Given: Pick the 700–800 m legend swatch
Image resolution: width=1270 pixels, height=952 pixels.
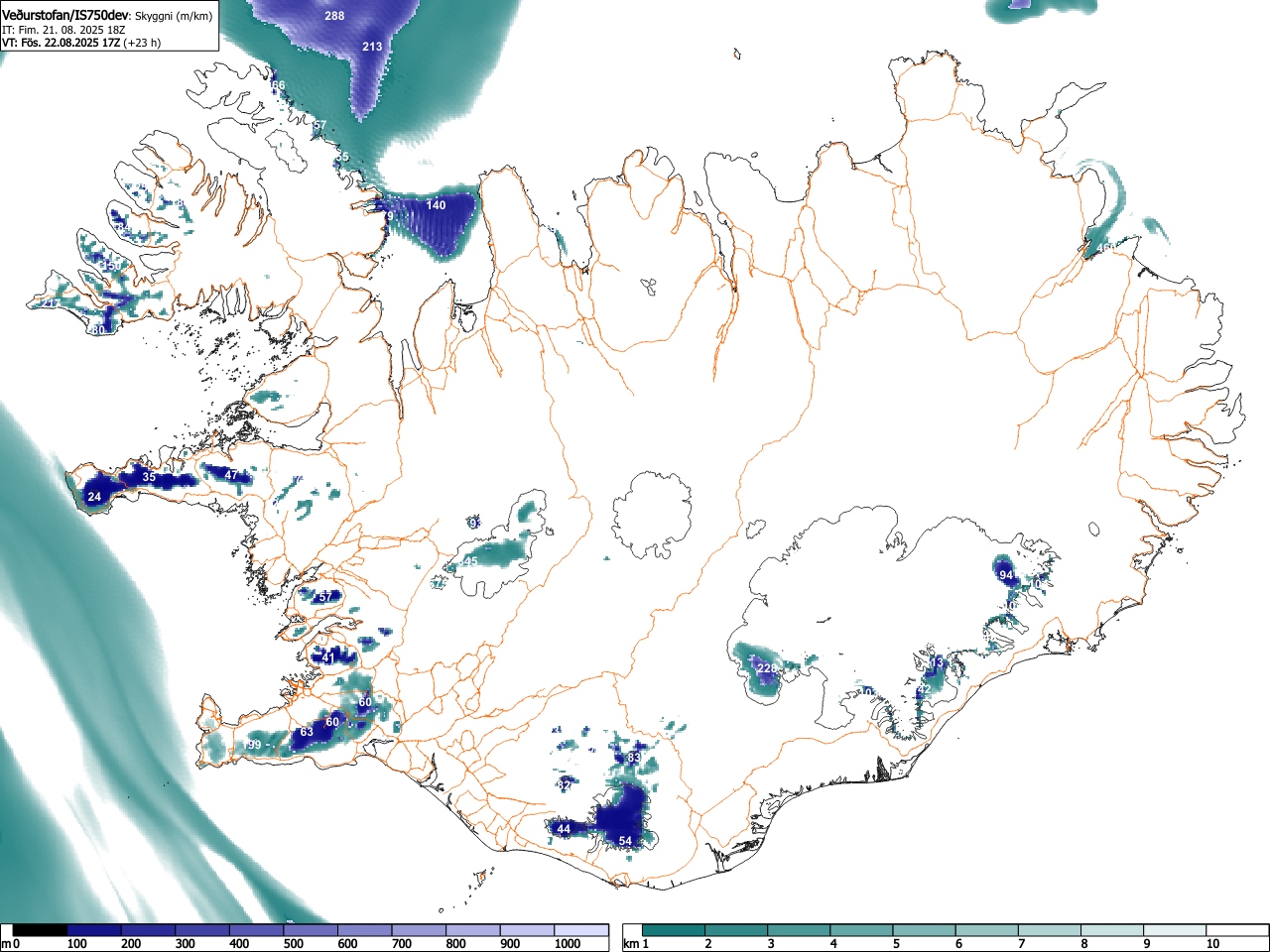Looking at the screenshot, I should [419, 930].
